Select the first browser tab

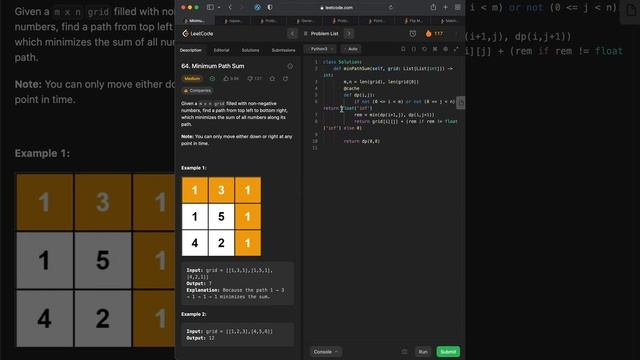pyautogui.click(x=194, y=20)
